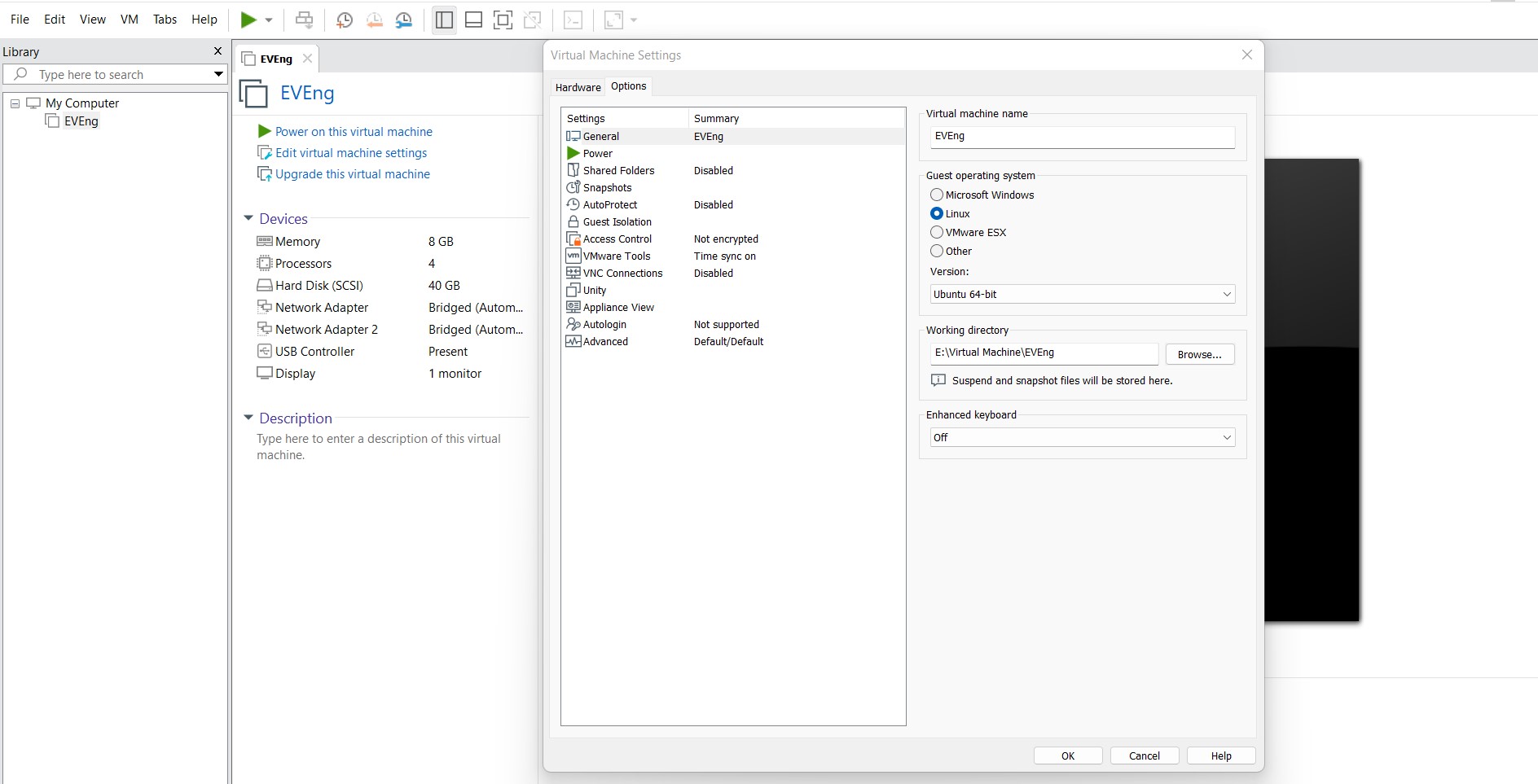The height and width of the screenshot is (784, 1538).
Task: Toggle the library sidebar view icon
Action: pyautogui.click(x=444, y=20)
